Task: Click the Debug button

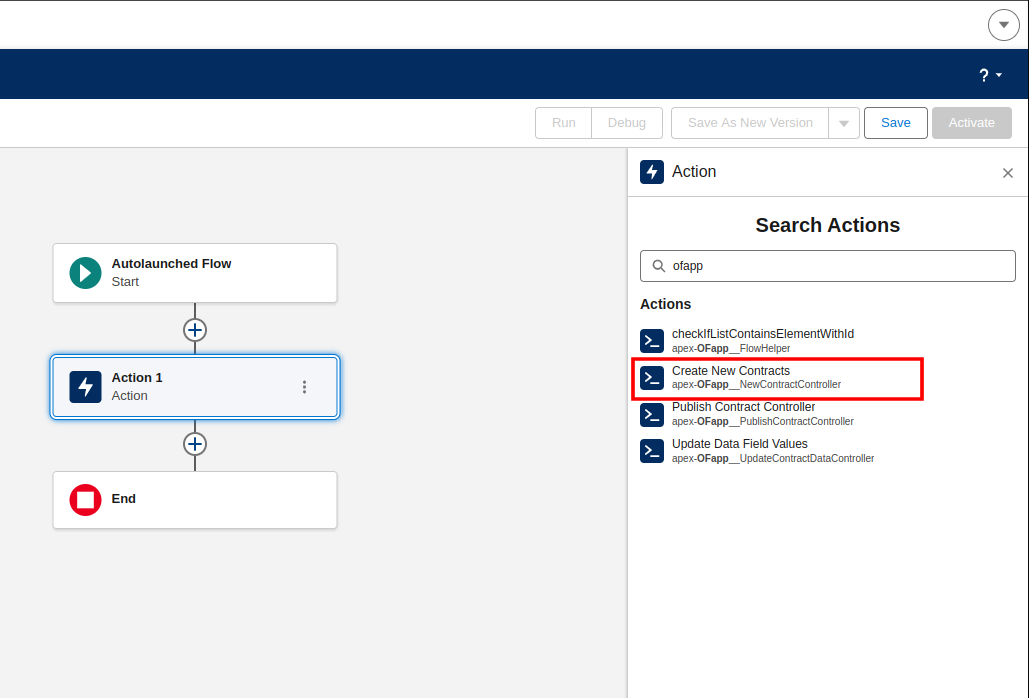Action: point(627,123)
